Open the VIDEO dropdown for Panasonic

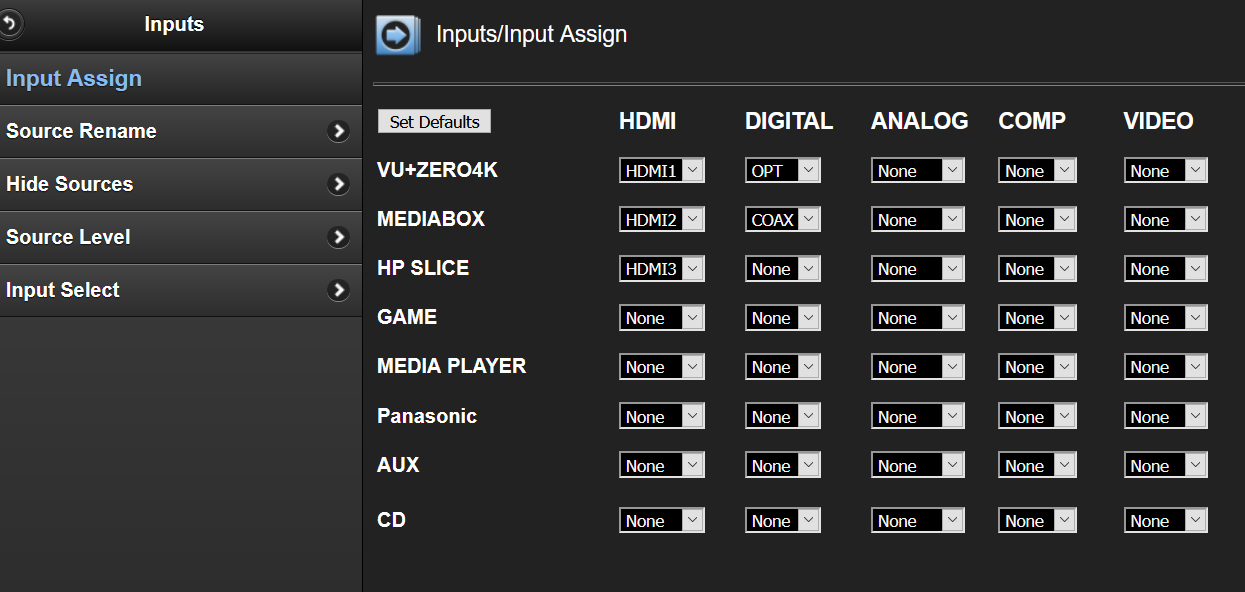coord(1165,417)
